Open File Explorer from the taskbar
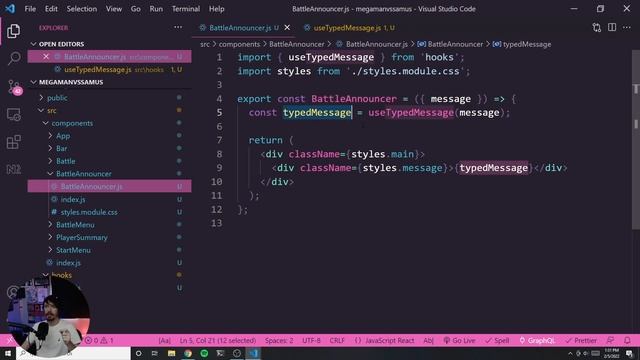This screenshot has height=360, width=640. pos(171,353)
